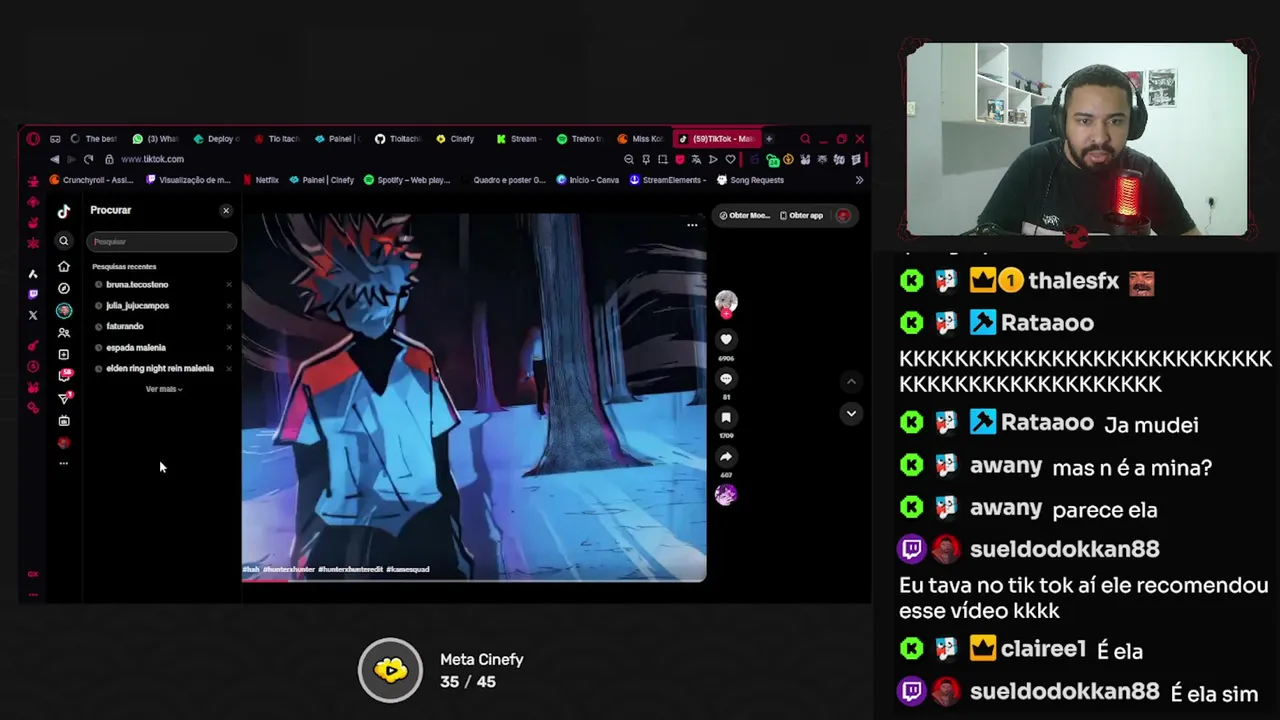Open Crunchyroll bookmark
This screenshot has width=1280, height=720.
[91, 180]
